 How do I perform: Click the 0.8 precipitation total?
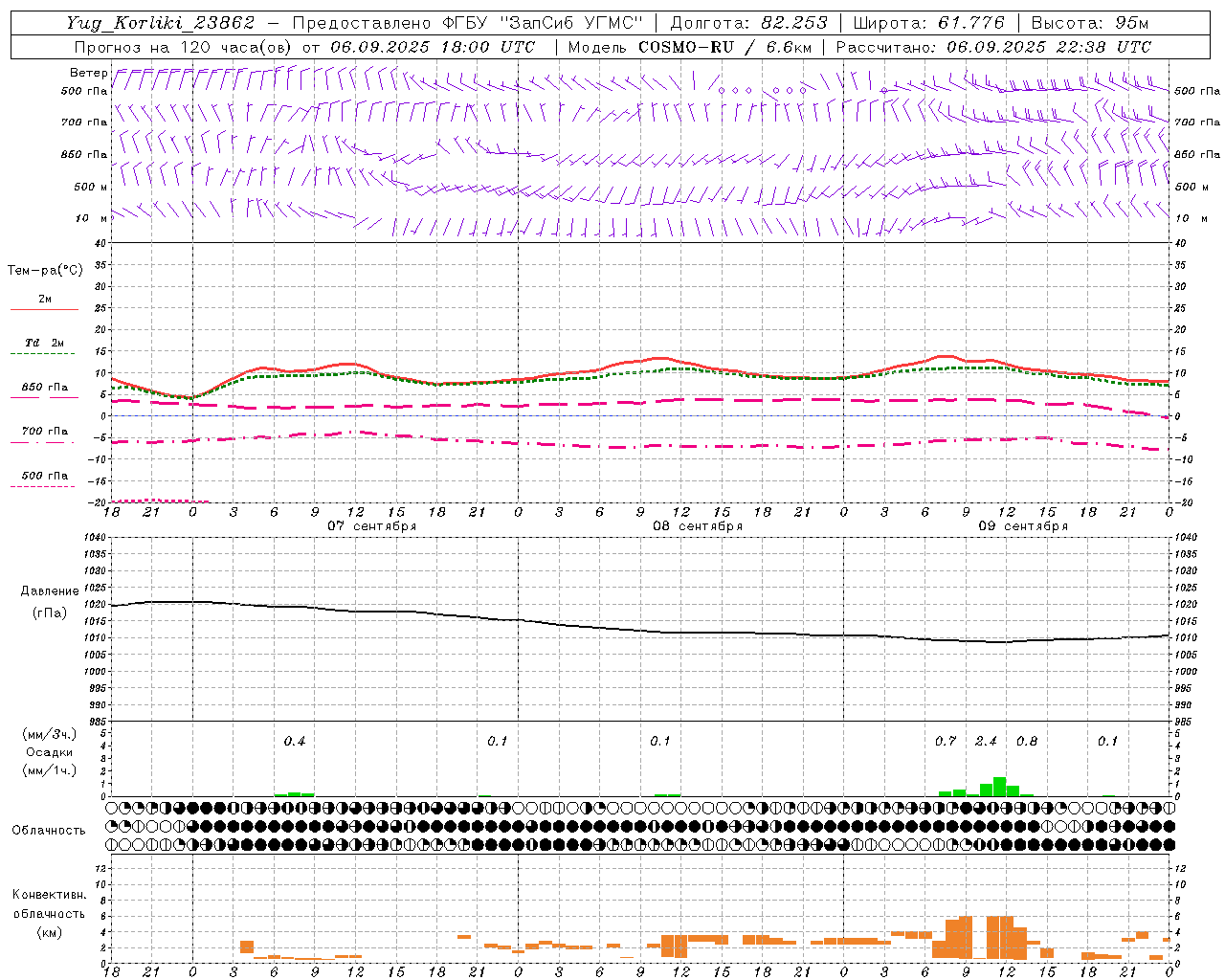[x=1027, y=741]
